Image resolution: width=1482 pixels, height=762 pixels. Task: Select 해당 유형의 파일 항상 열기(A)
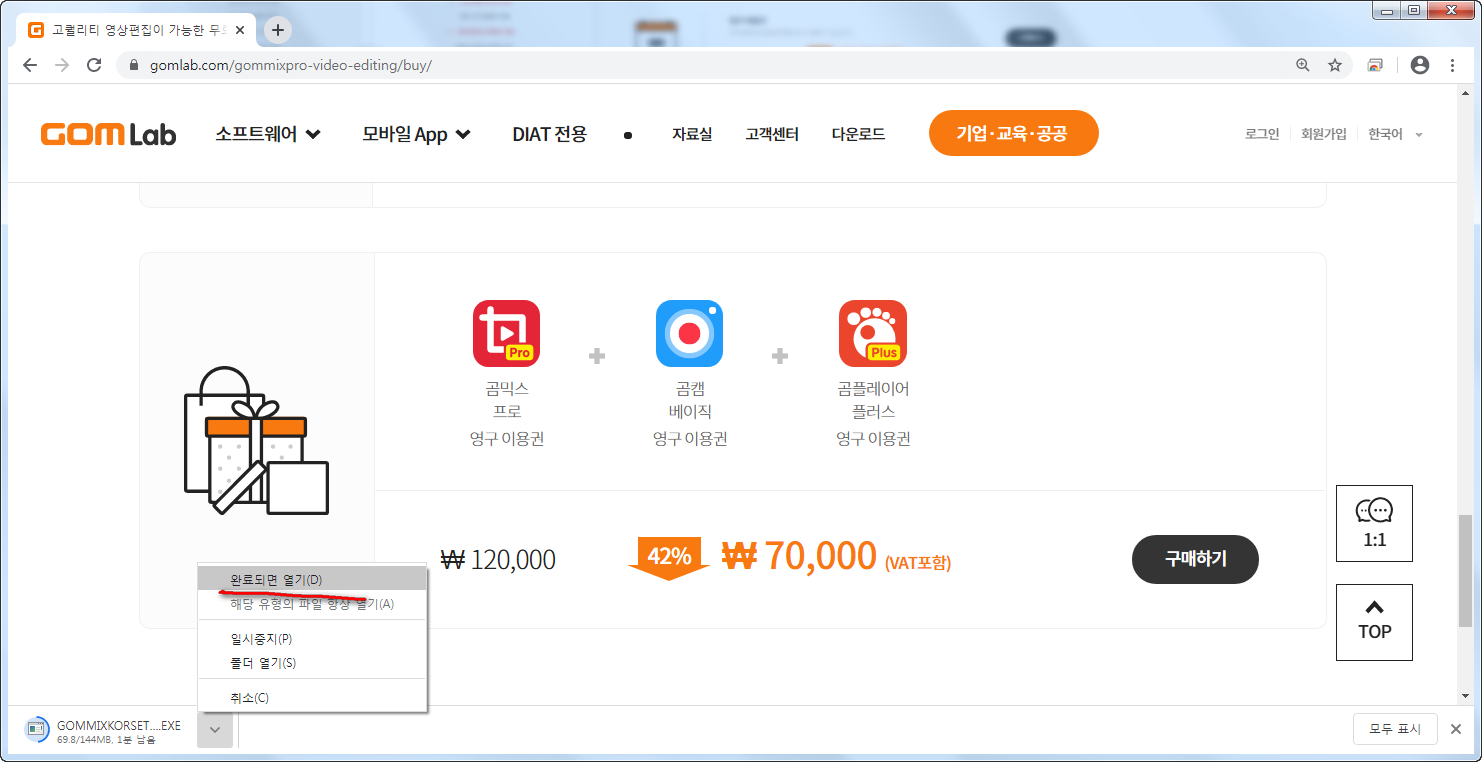[x=312, y=604]
